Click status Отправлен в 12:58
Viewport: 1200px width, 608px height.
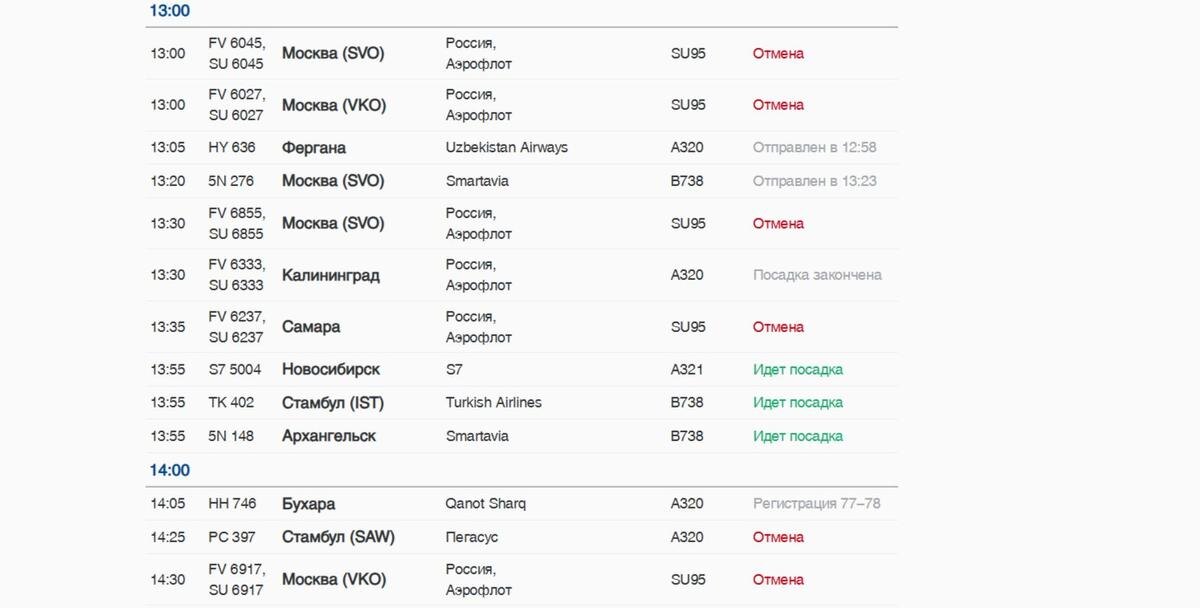click(x=815, y=147)
